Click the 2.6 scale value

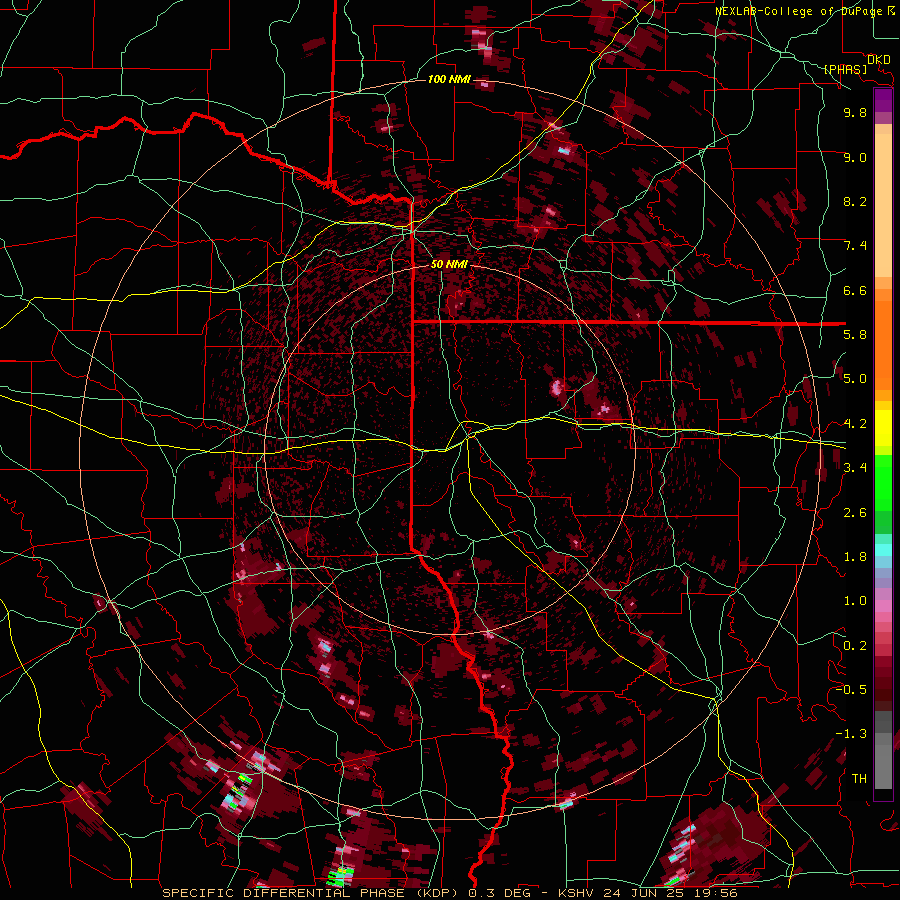click(x=855, y=513)
